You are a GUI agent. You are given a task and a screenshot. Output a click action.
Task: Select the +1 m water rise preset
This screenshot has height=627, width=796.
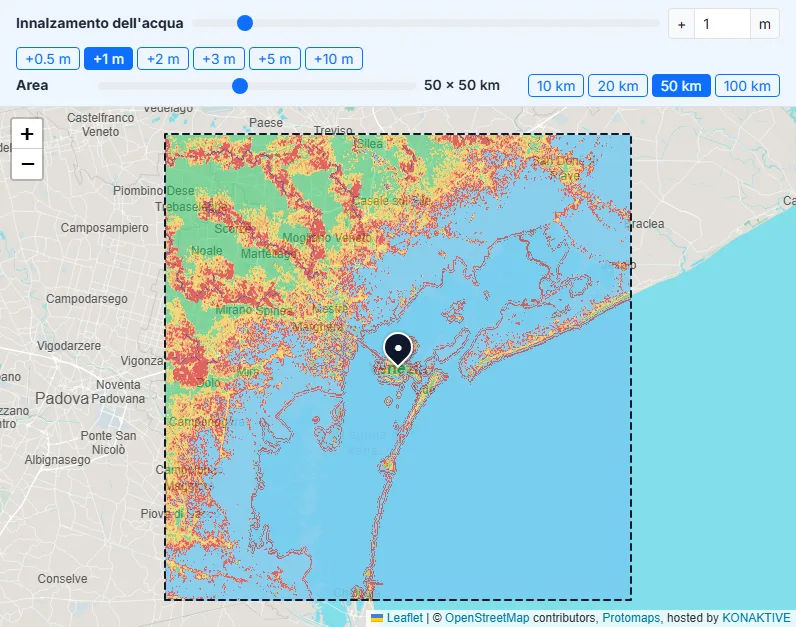click(109, 59)
